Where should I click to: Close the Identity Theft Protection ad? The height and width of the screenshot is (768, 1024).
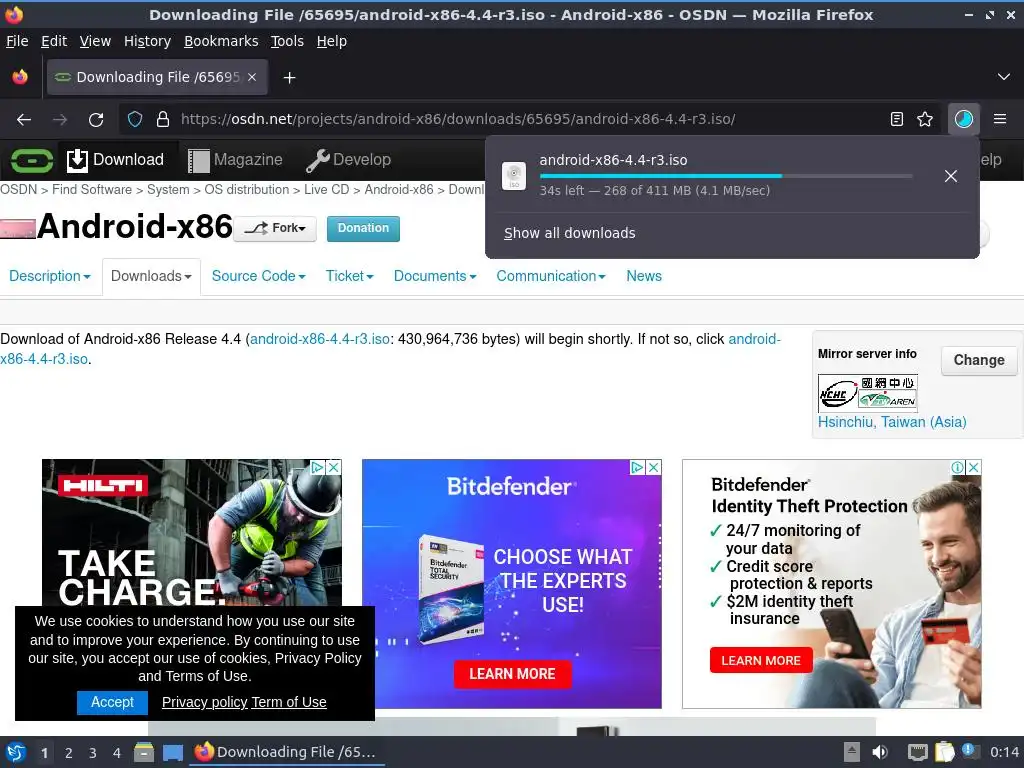coord(974,467)
